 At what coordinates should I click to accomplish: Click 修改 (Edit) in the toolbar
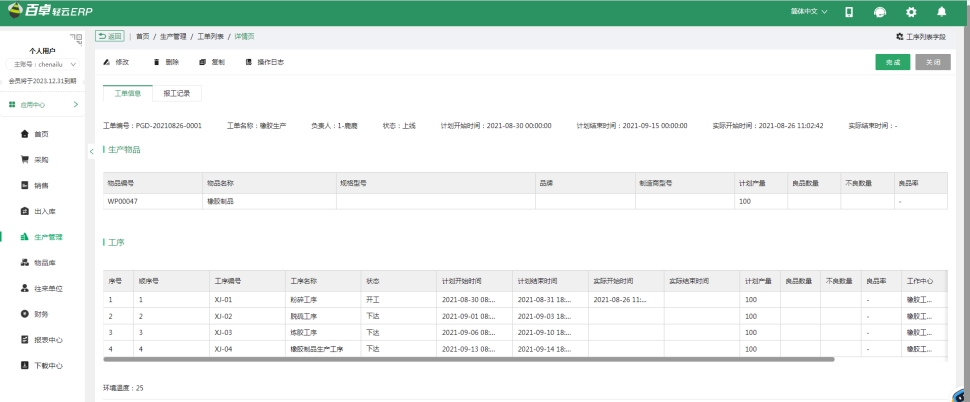pos(116,62)
